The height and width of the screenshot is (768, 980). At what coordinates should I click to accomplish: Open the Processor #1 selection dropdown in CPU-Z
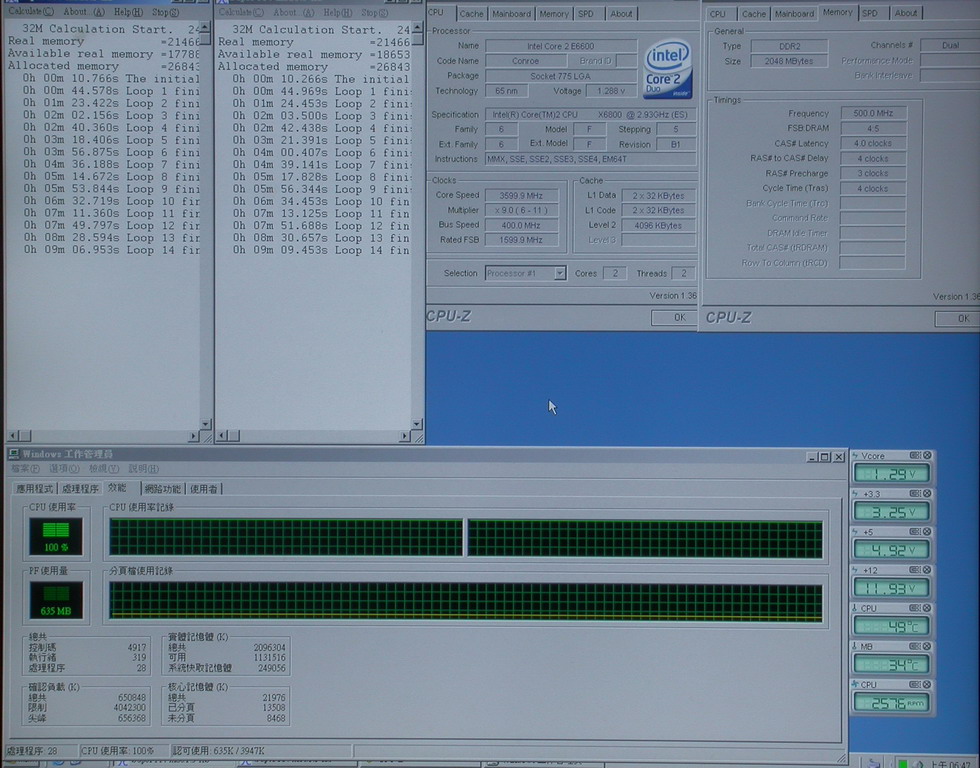click(x=560, y=273)
